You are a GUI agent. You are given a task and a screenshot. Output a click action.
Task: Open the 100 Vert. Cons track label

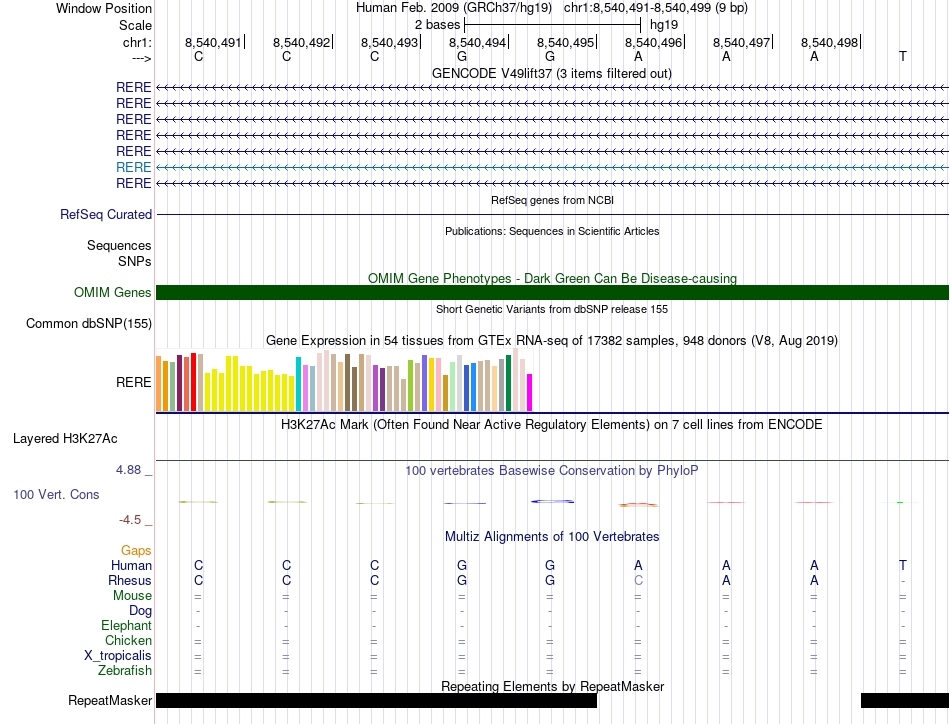56,494
